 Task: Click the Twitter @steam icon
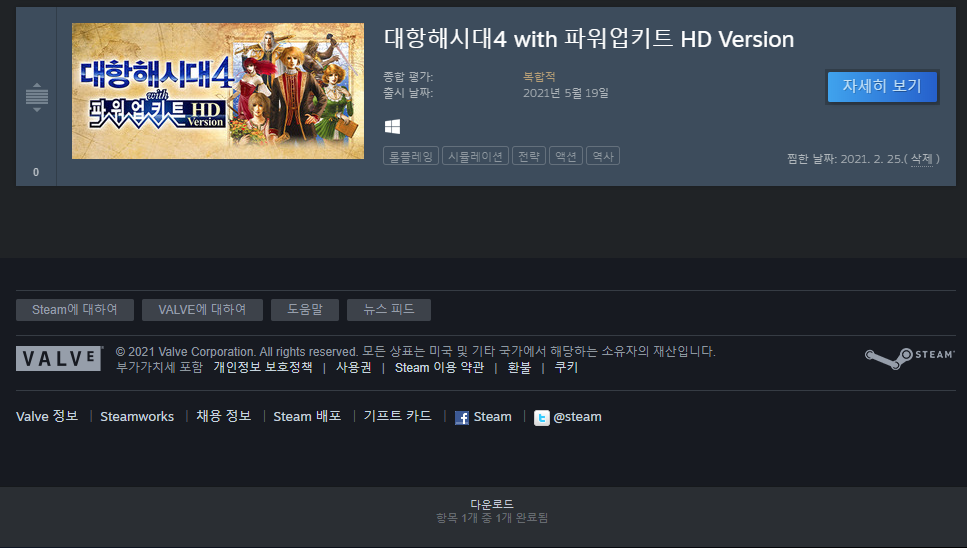click(541, 418)
